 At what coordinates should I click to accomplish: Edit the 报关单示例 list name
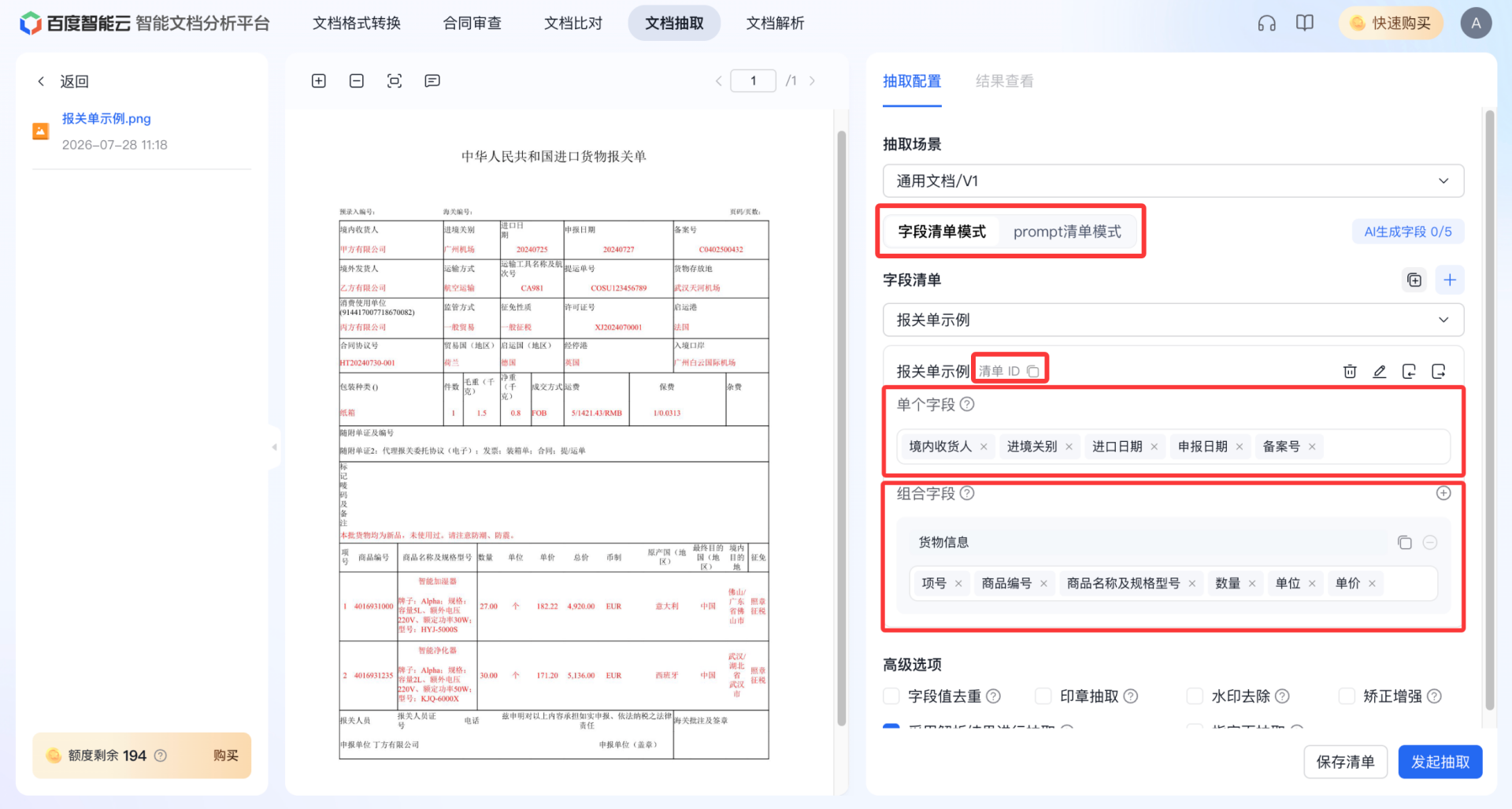click(x=1380, y=371)
